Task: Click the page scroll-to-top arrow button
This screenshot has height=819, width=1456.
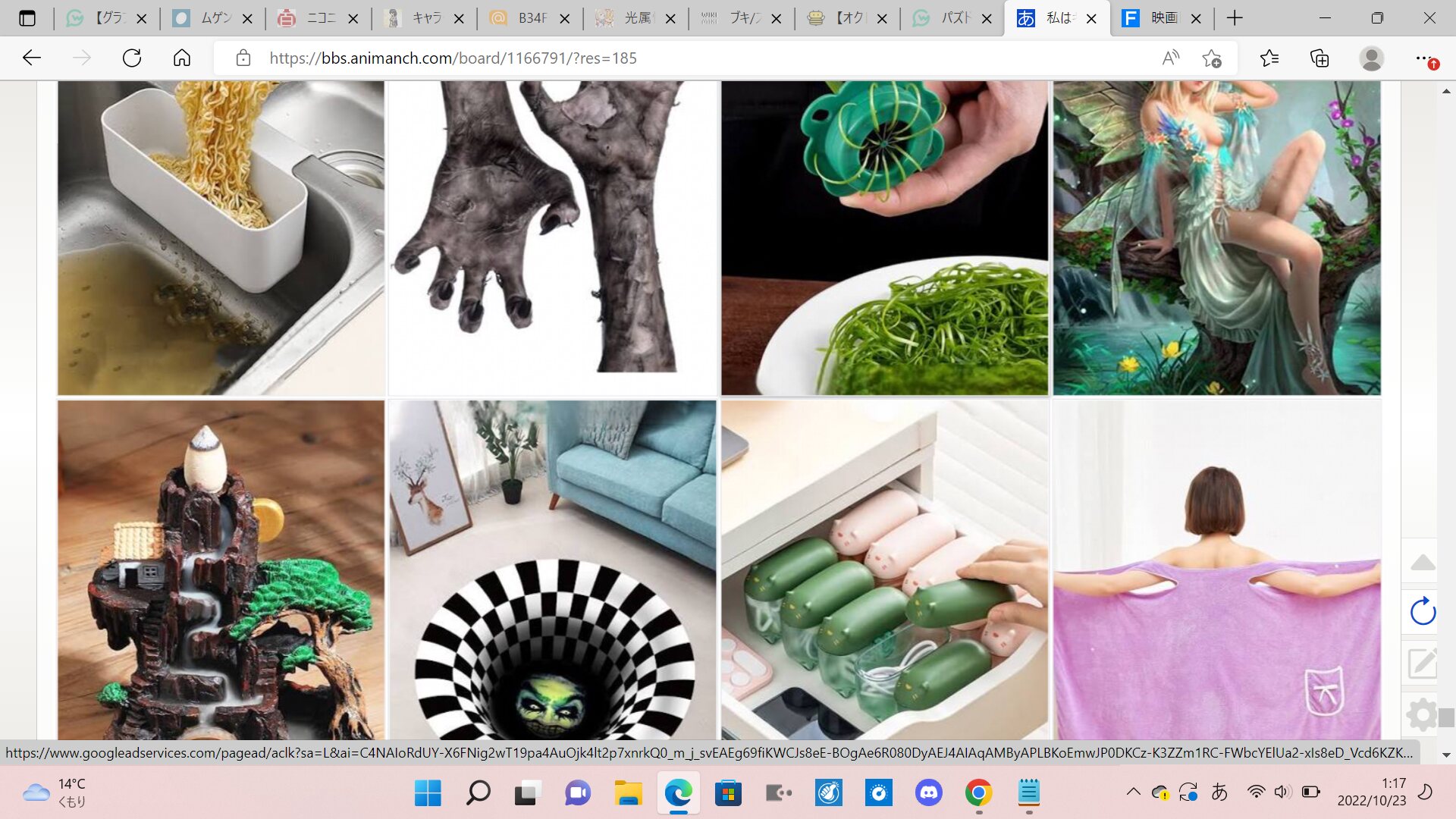Action: [x=1423, y=563]
